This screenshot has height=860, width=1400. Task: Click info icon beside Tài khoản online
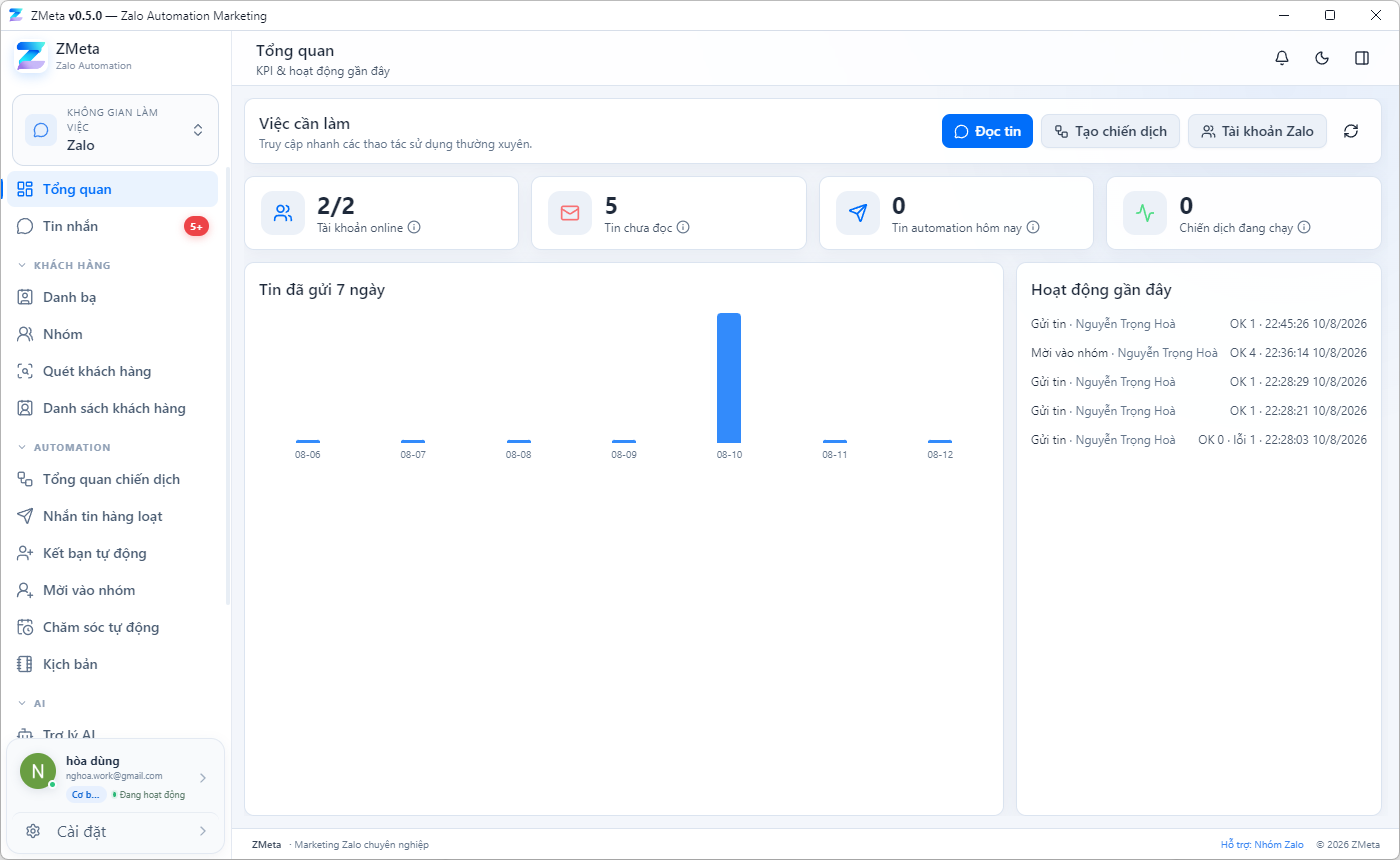pyautogui.click(x=414, y=228)
